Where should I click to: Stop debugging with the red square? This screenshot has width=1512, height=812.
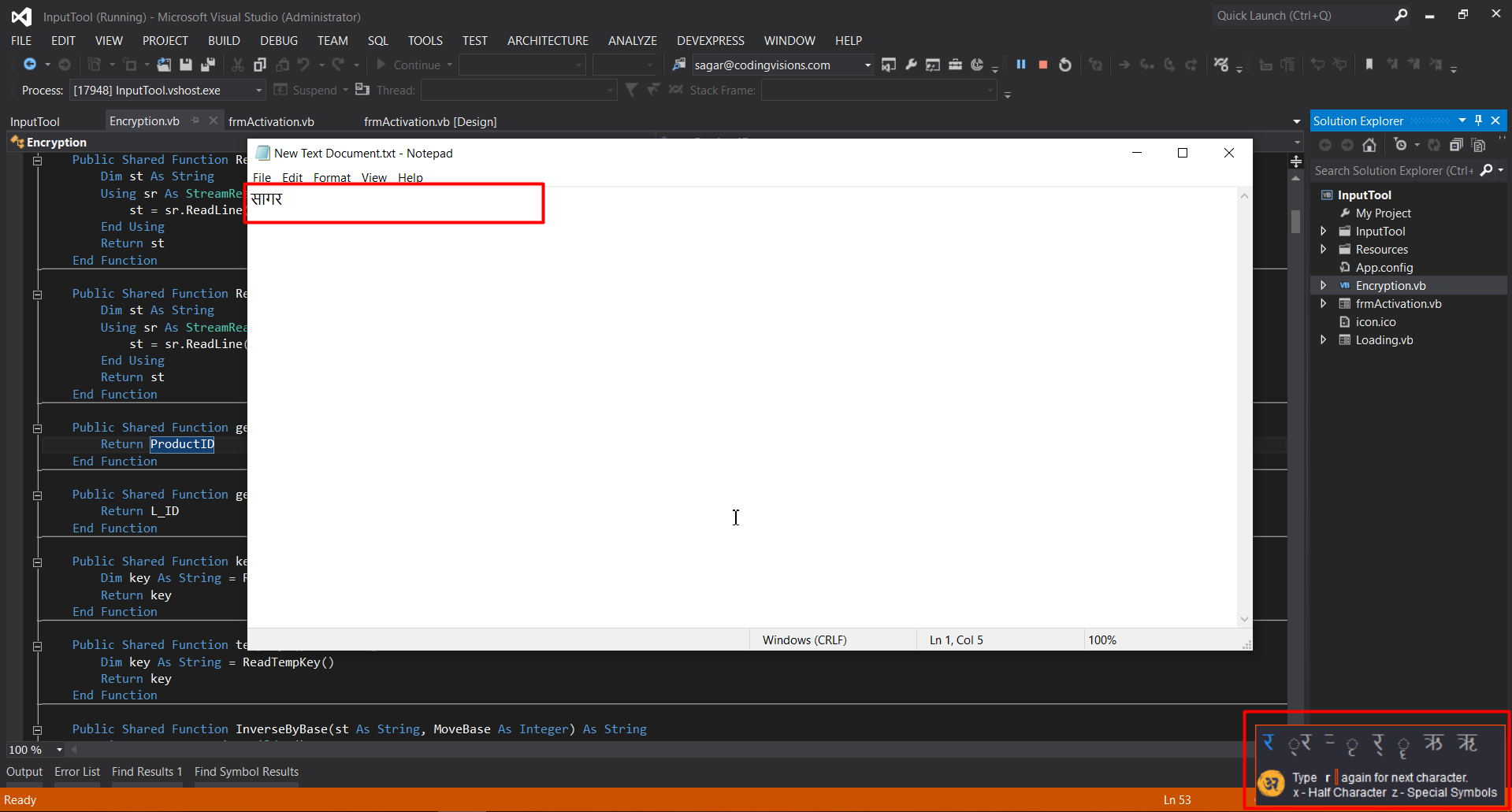click(x=1042, y=65)
